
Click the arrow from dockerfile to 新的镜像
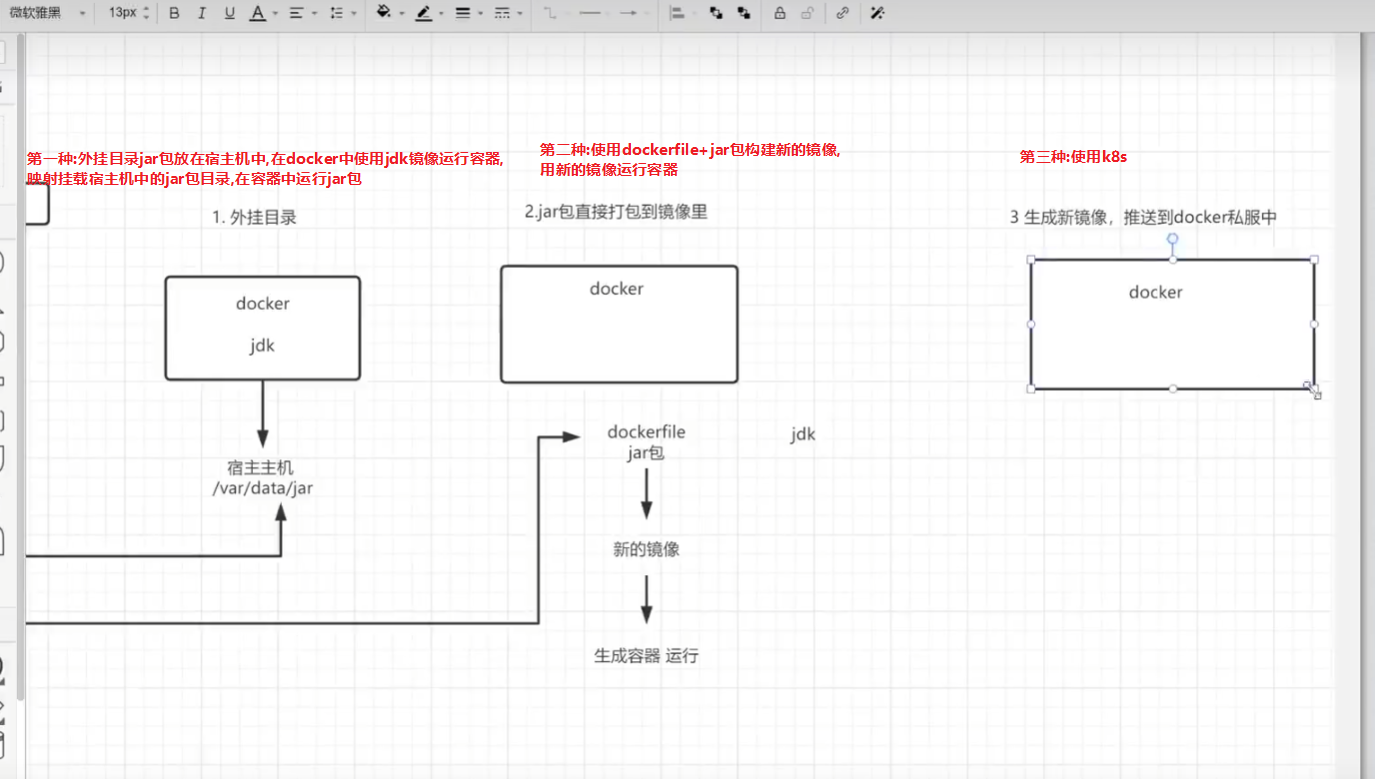646,493
